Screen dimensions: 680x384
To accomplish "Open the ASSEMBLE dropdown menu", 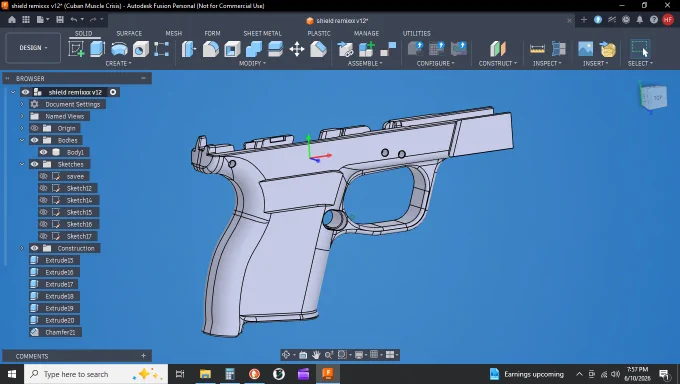I will click(365, 63).
